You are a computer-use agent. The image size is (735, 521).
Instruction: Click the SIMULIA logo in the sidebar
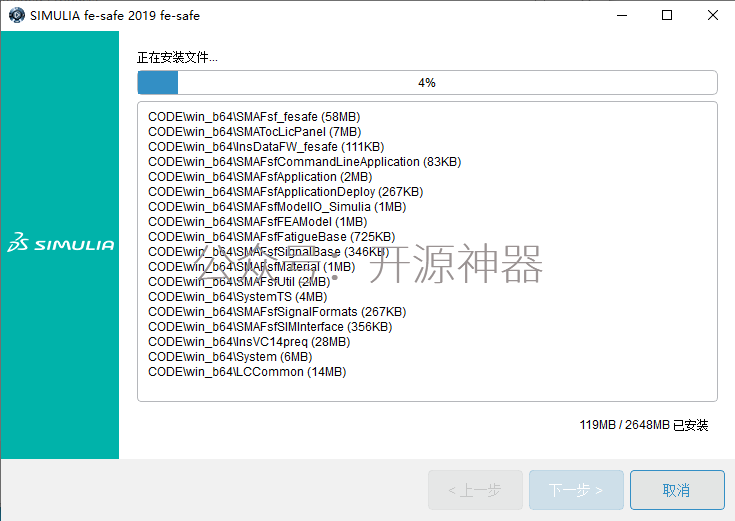tap(60, 242)
